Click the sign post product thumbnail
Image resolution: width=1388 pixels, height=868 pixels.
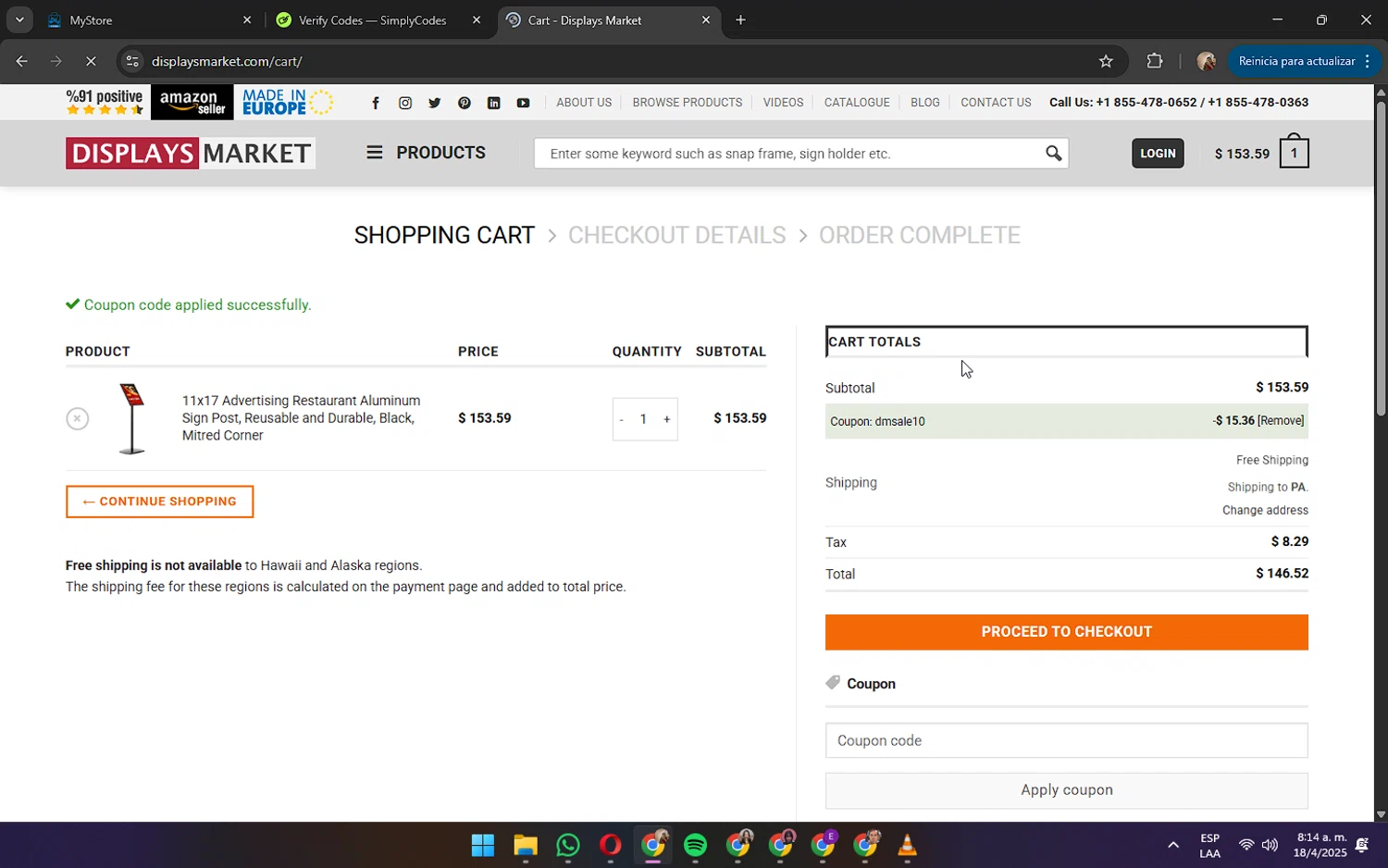(131, 418)
